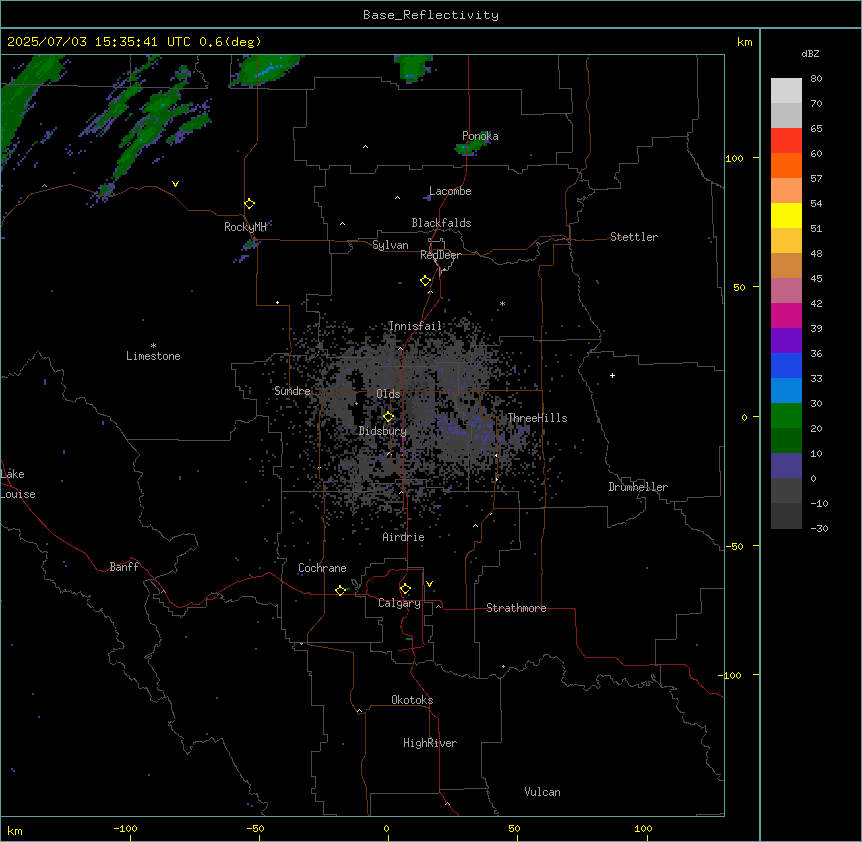Image resolution: width=862 pixels, height=842 pixels.
Task: Pick the red 65-60 dBZ legend swatch
Action: 786,140
